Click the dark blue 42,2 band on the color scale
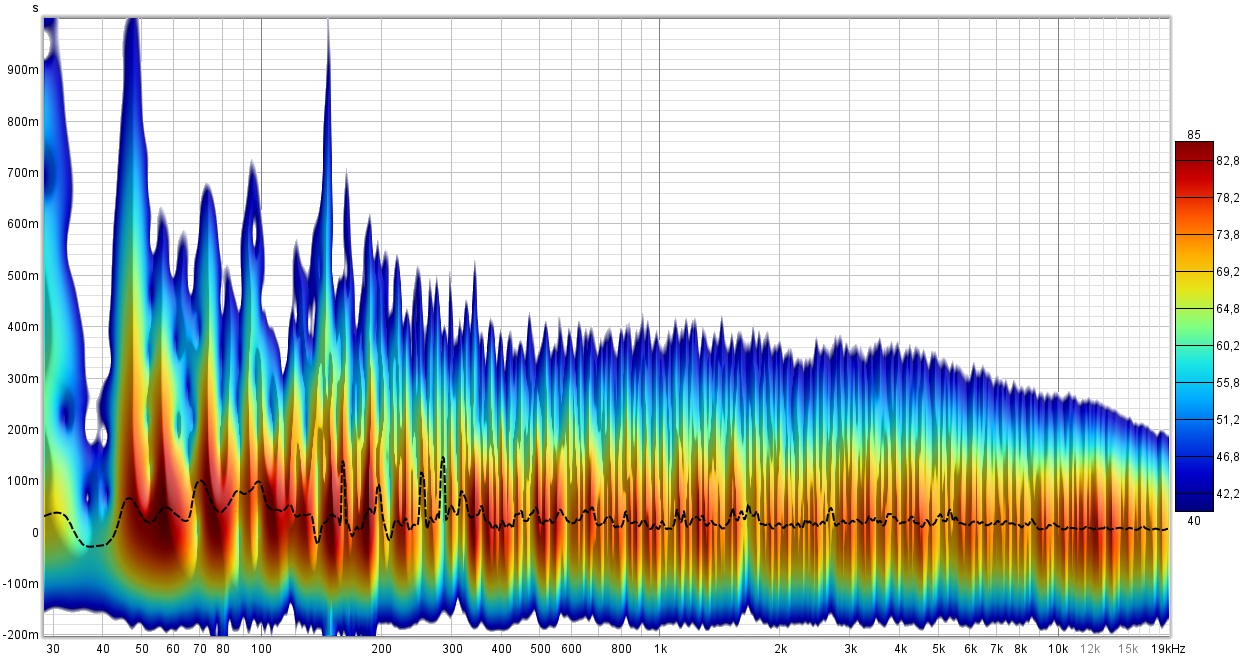The width and height of the screenshot is (1246, 661). [x=1193, y=493]
